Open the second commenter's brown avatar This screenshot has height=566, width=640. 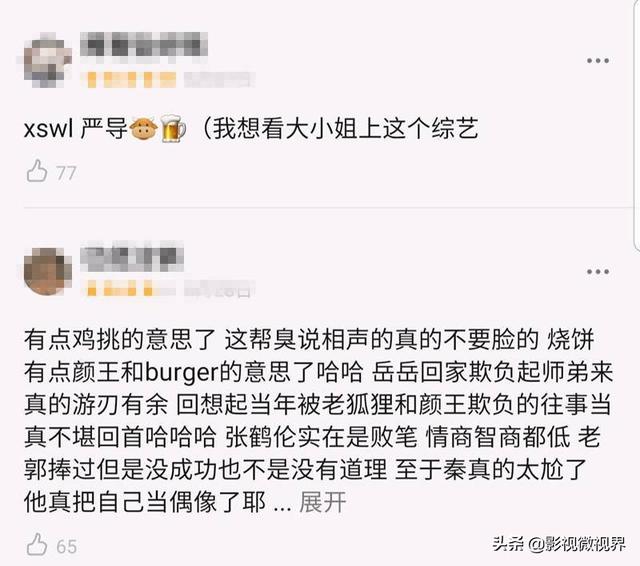pyautogui.click(x=48, y=271)
